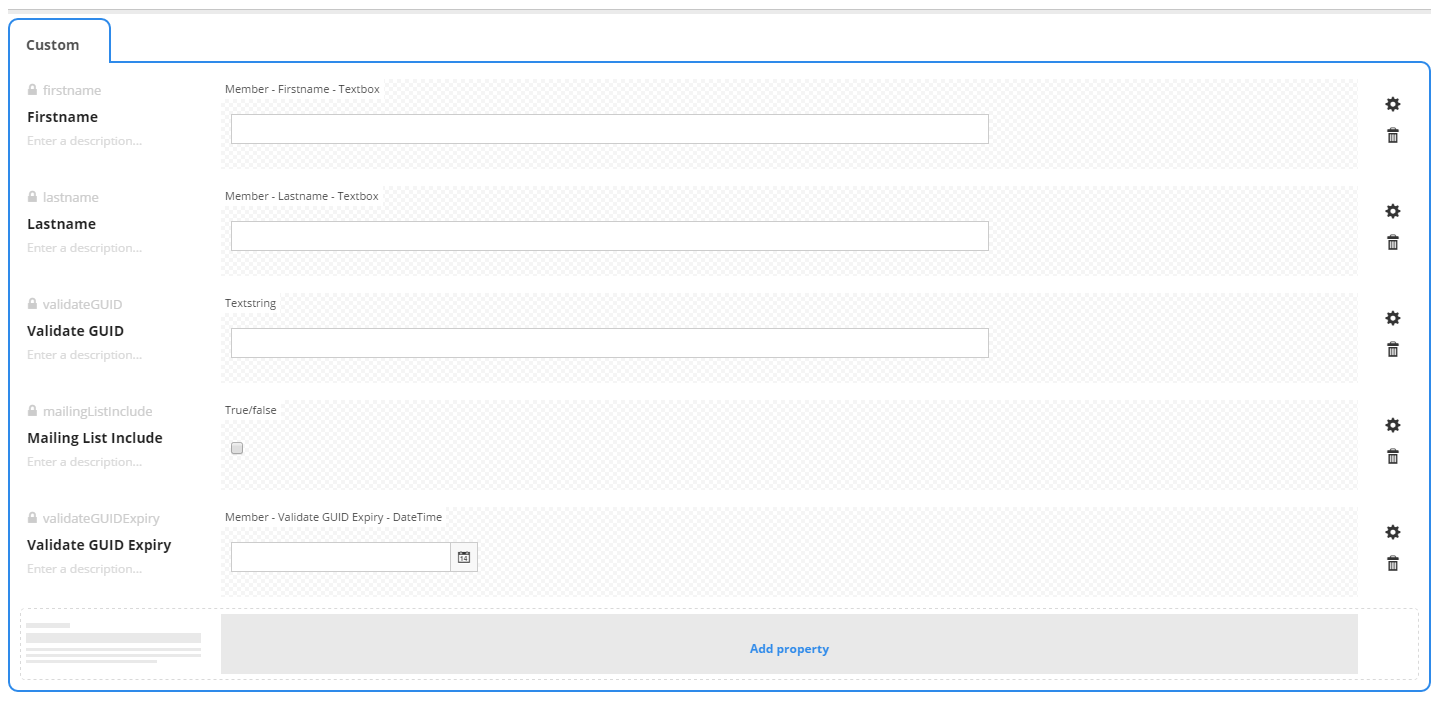Toggle the Mailing List Include checkbox
The height and width of the screenshot is (704, 1435).
237,448
